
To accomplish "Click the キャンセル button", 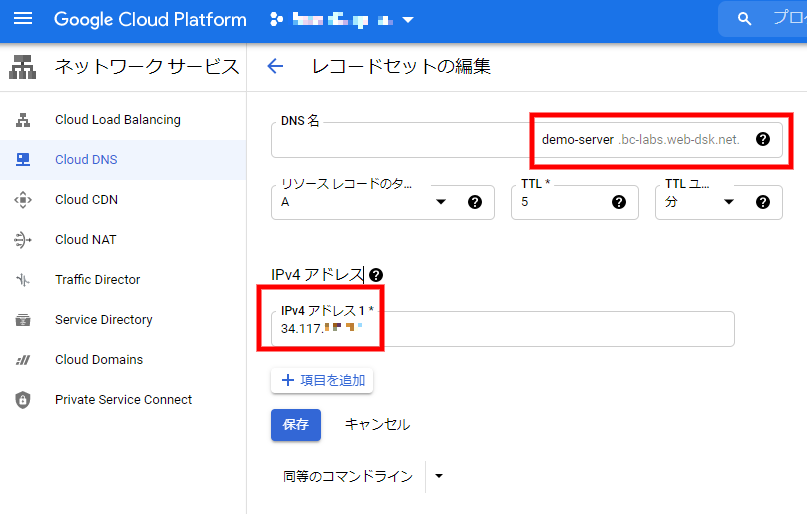I will point(377,425).
